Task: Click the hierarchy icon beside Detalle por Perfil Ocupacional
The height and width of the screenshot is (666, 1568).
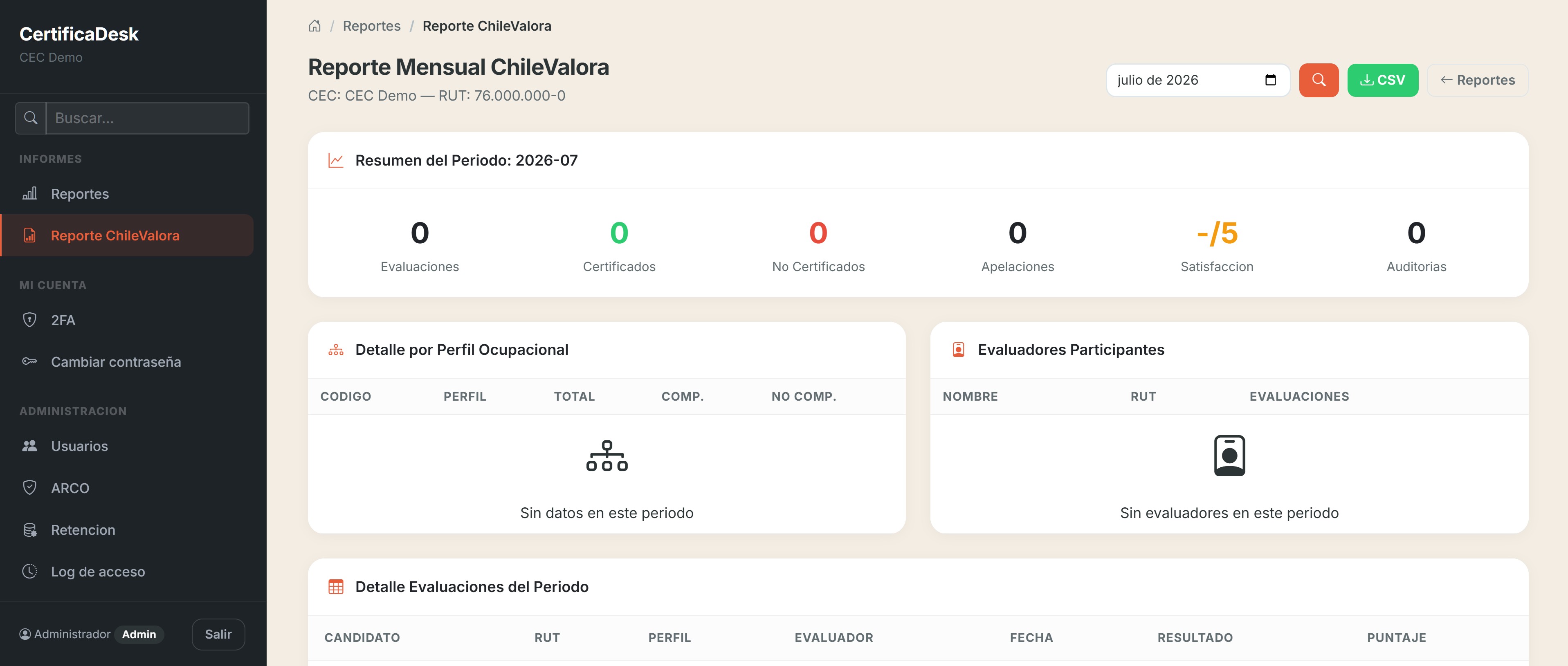Action: 336,350
